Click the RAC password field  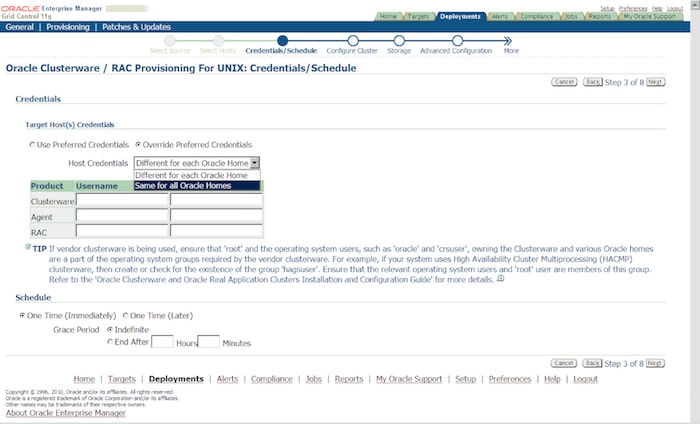(x=217, y=231)
